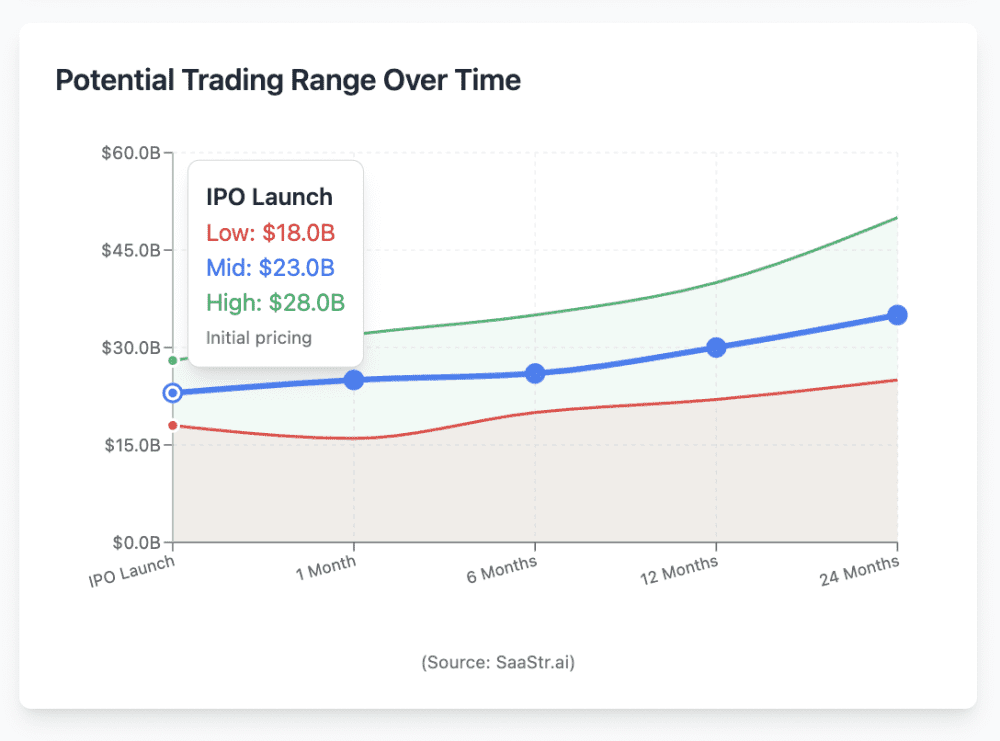Click the 12 Months x-axis label
This screenshot has width=1000, height=741.
tap(679, 569)
